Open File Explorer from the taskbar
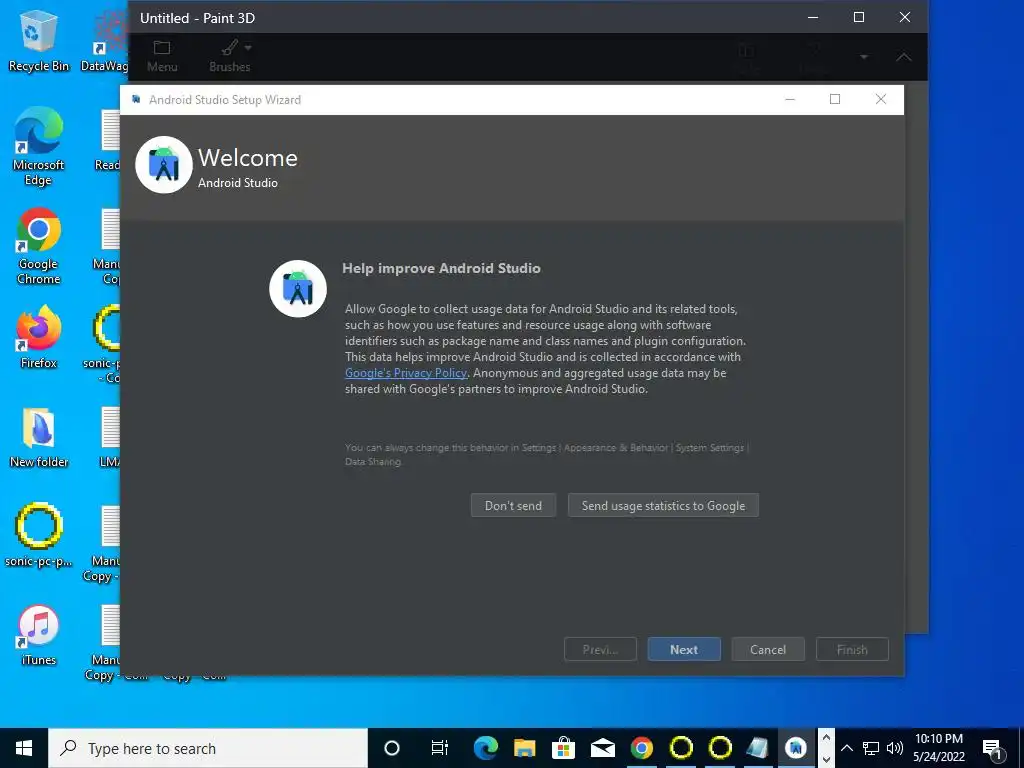Screen dimensions: 1024x768 tap(524, 748)
